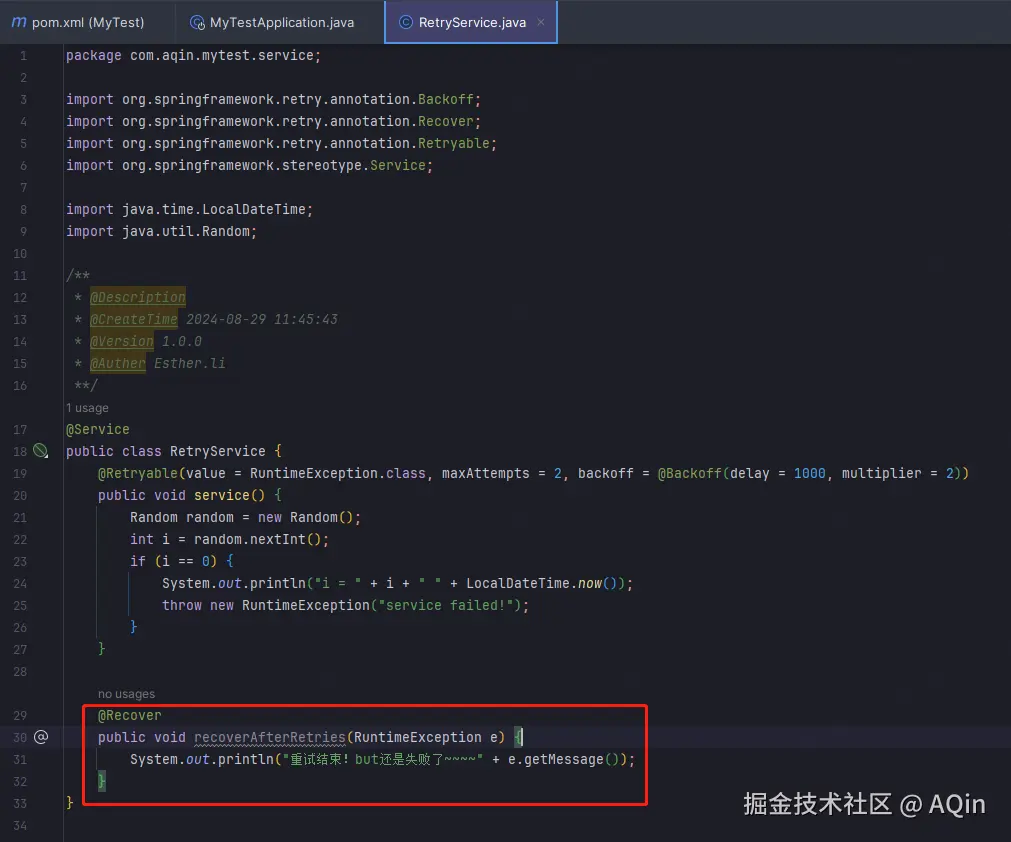This screenshot has height=842, width=1011.
Task: Click the @Retryable annotation on line 19
Action: 138,473
